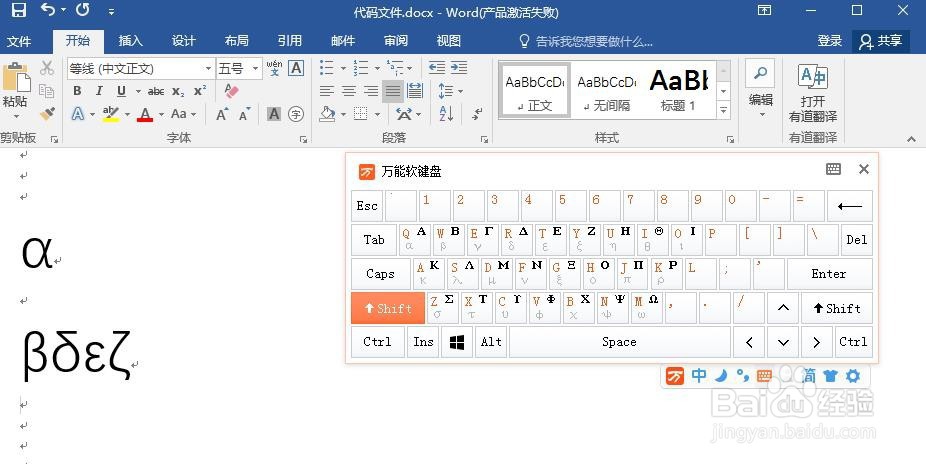
Task: Open the Youdao translation tool
Action: click(813, 94)
